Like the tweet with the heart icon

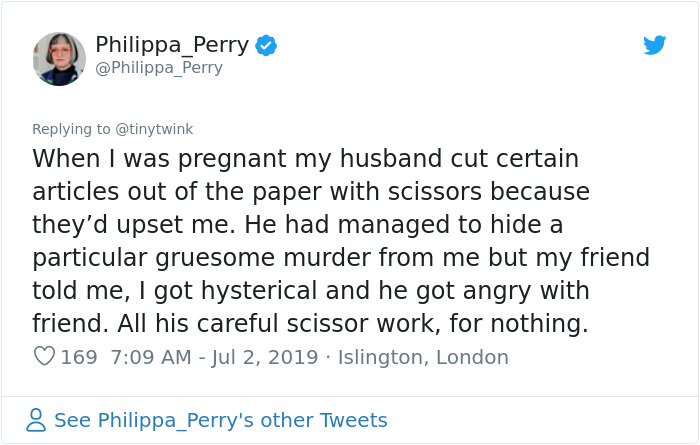click(43, 357)
